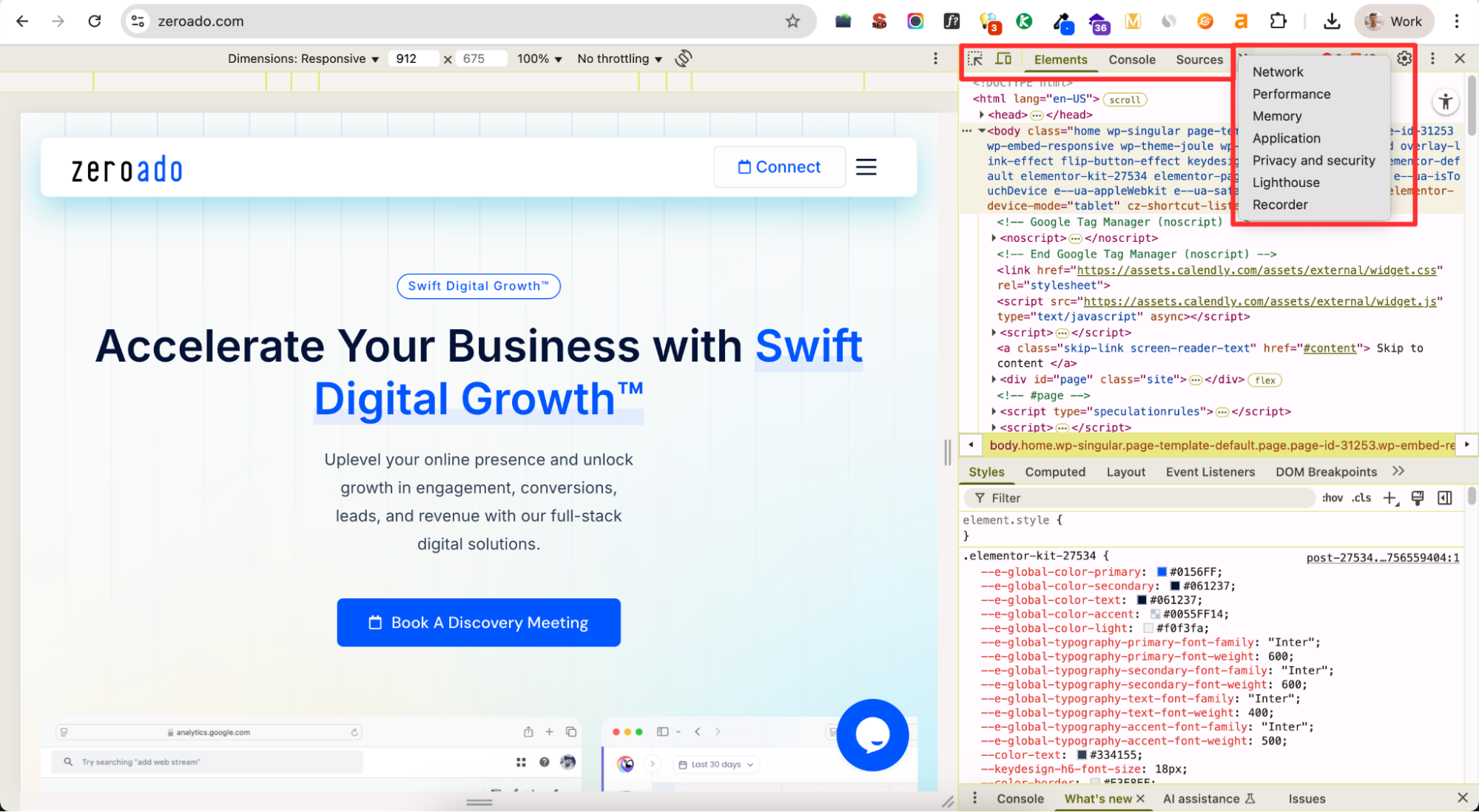Select the inspect element picker tool
Viewport: 1479px width, 812px height.
976,58
